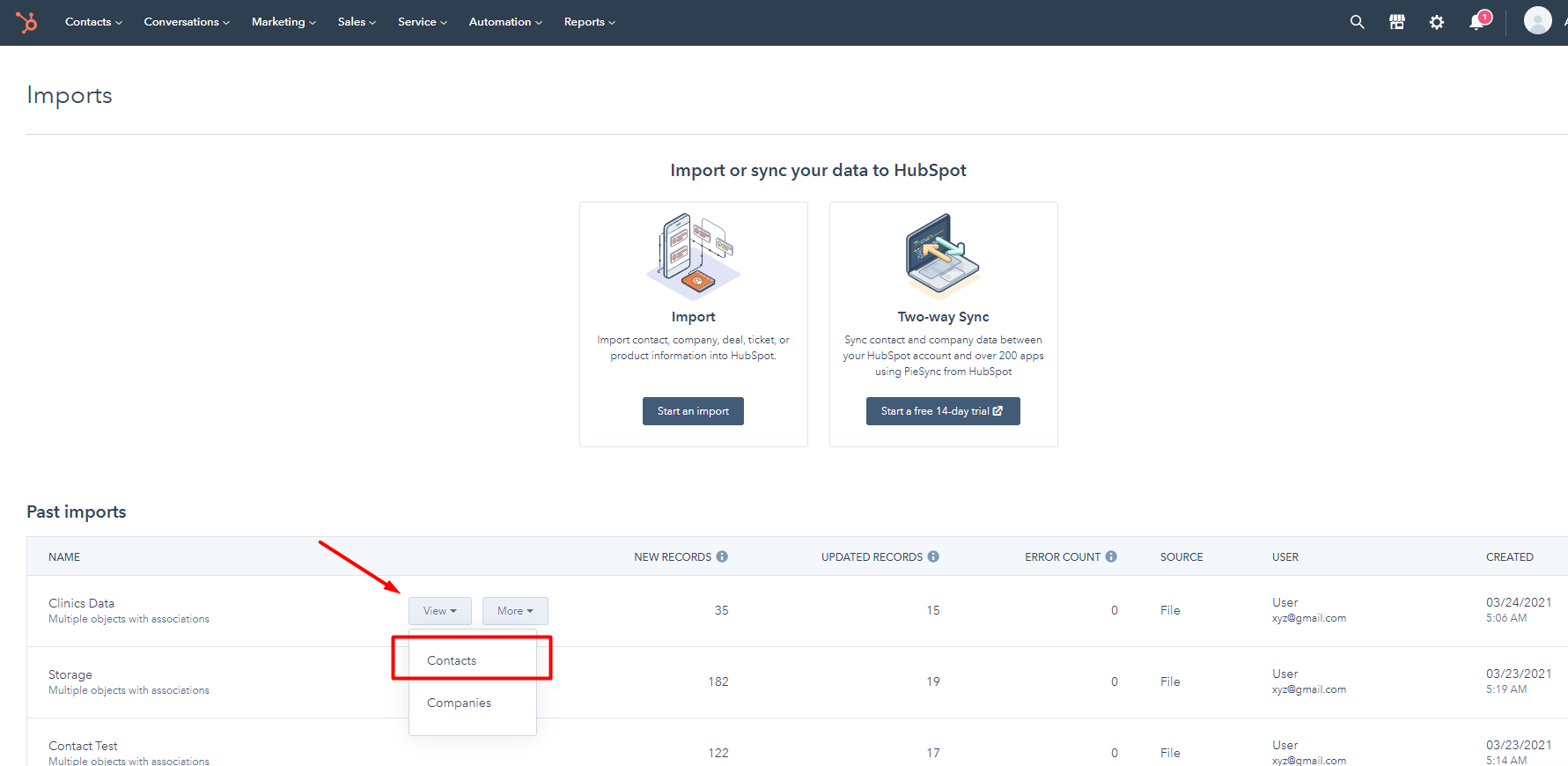Click updated records value 19
This screenshot has height=766, width=1568.
[933, 681]
